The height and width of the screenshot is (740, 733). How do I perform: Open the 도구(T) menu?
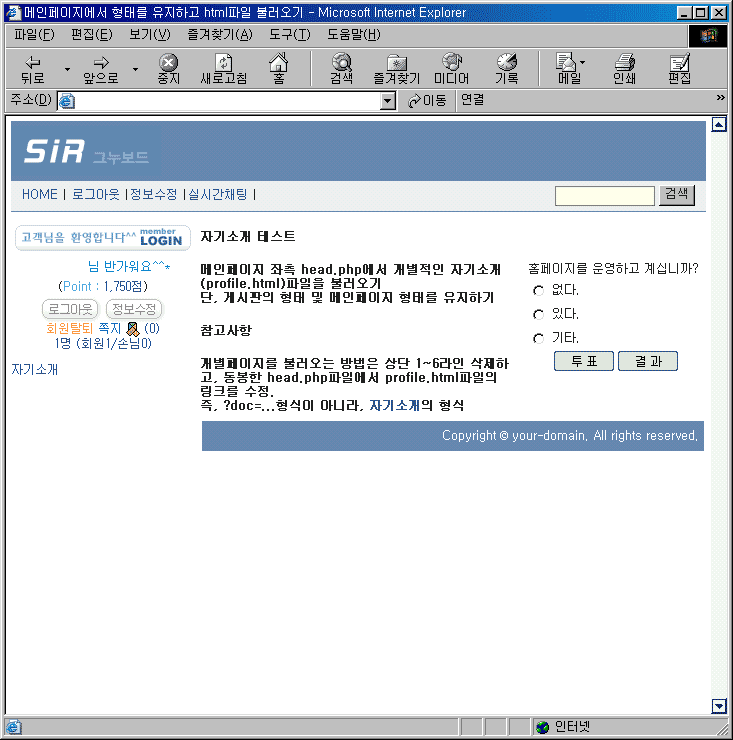pos(289,35)
